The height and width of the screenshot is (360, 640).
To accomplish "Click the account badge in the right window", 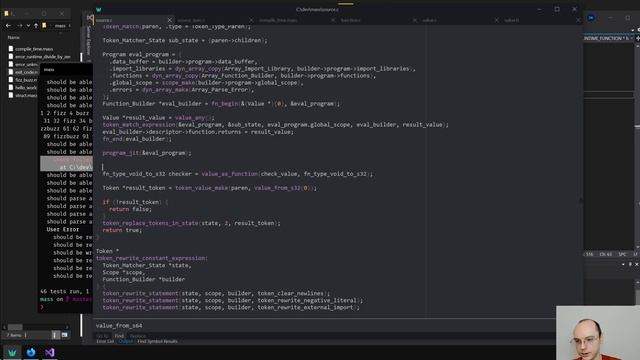I will coord(591,18).
